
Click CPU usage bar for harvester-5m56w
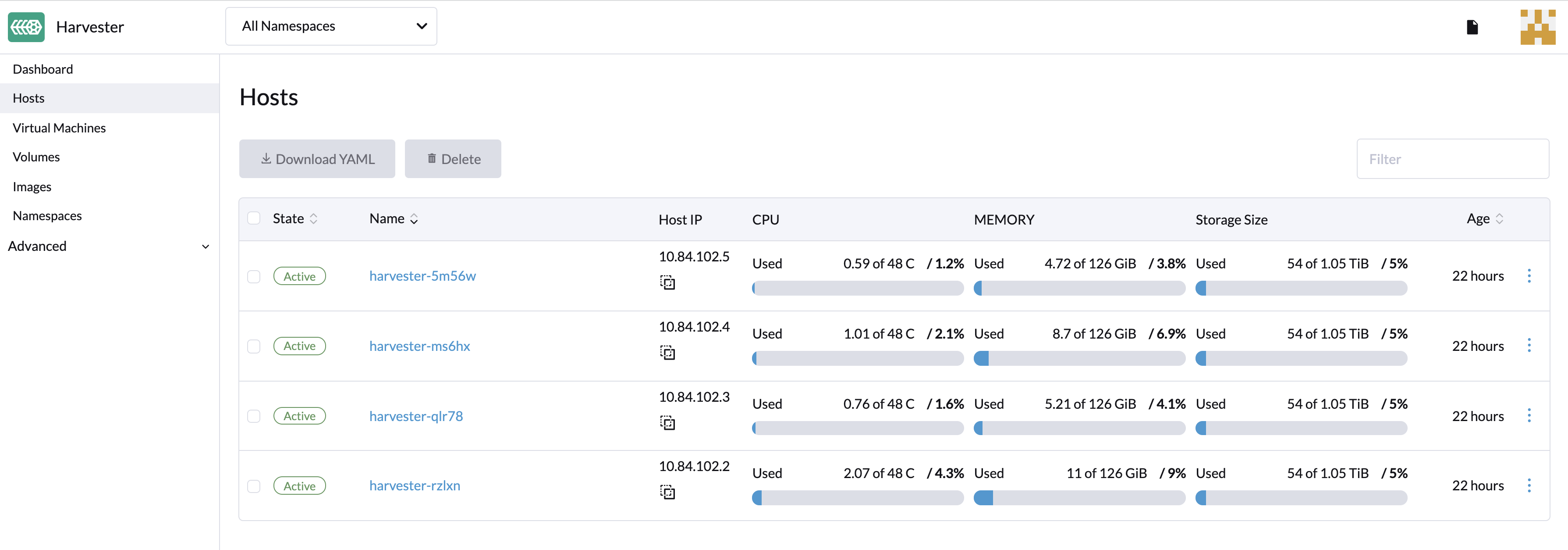click(858, 288)
